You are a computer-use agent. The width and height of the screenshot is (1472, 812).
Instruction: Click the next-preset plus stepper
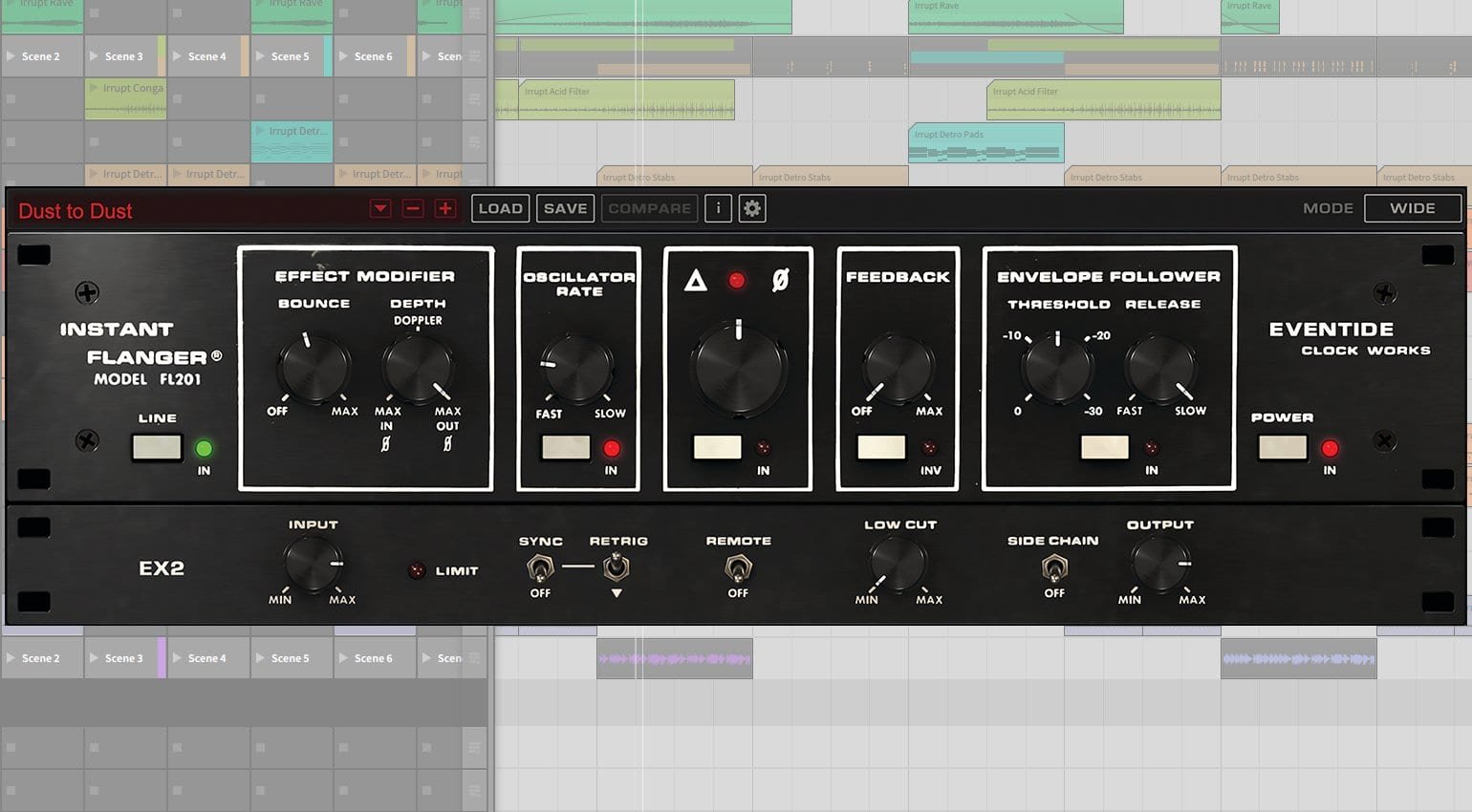444,207
